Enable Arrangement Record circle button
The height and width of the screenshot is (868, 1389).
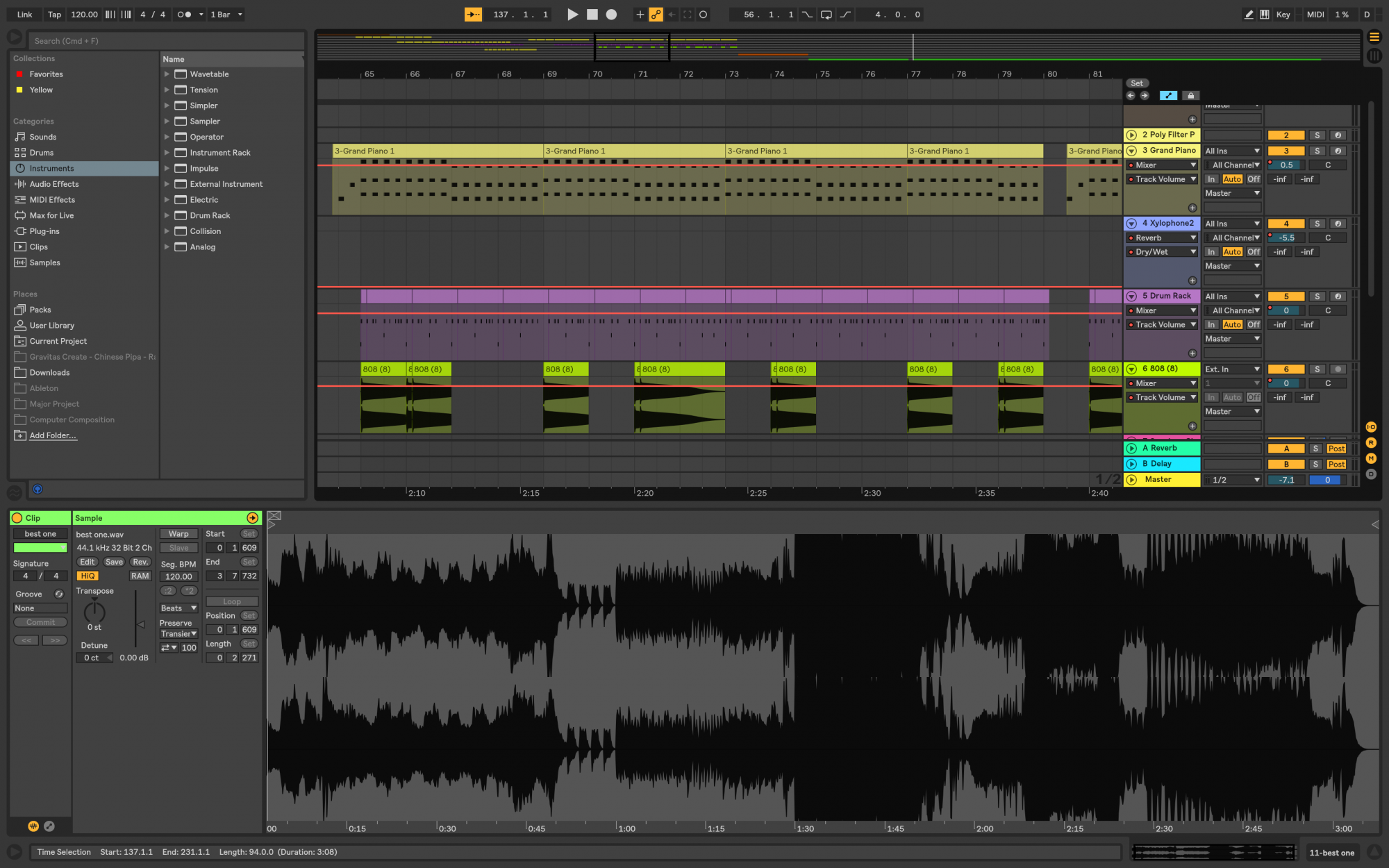pos(611,14)
